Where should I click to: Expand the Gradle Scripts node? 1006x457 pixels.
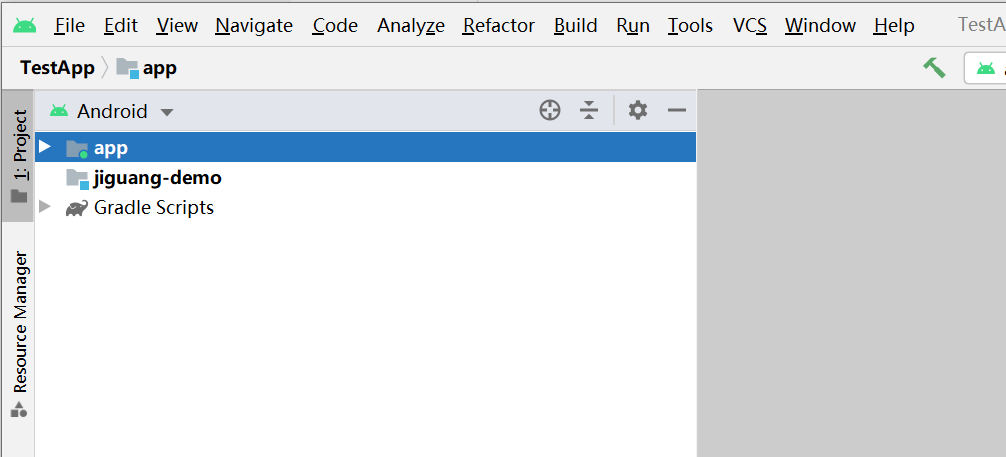pyautogui.click(x=44, y=207)
